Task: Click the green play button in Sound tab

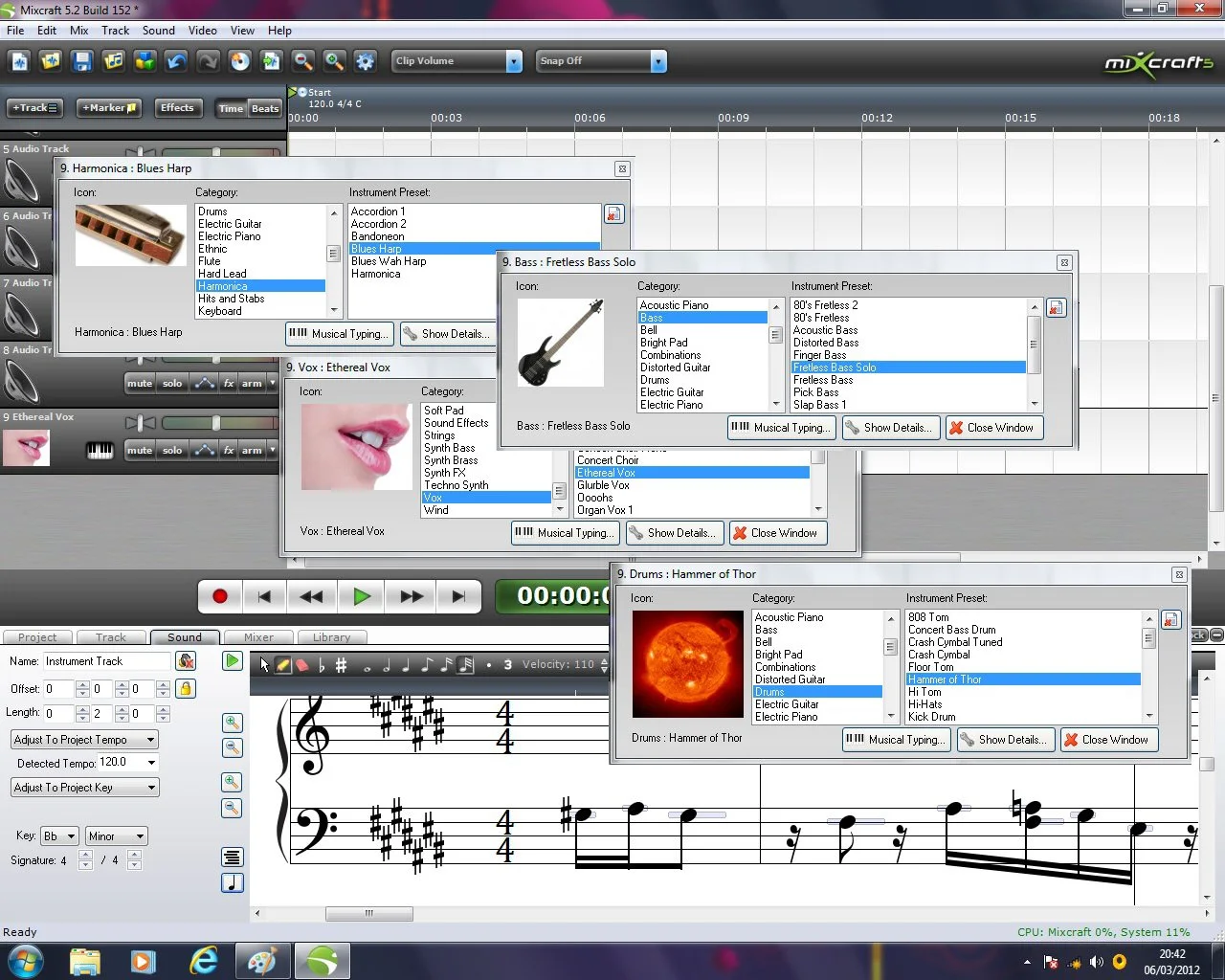Action: [232, 660]
